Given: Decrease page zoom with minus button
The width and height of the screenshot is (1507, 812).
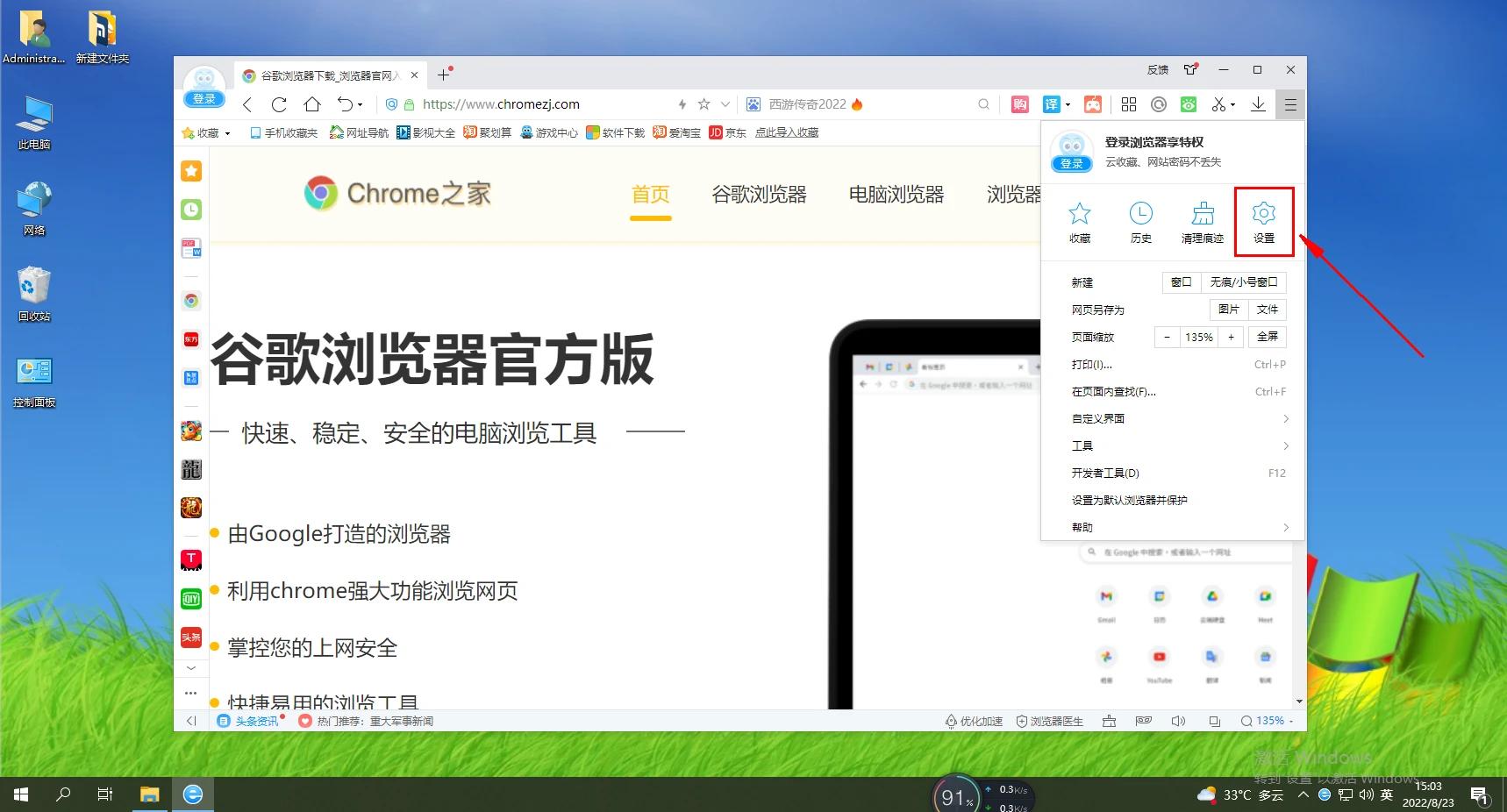Looking at the screenshot, I should pyautogui.click(x=1167, y=337).
